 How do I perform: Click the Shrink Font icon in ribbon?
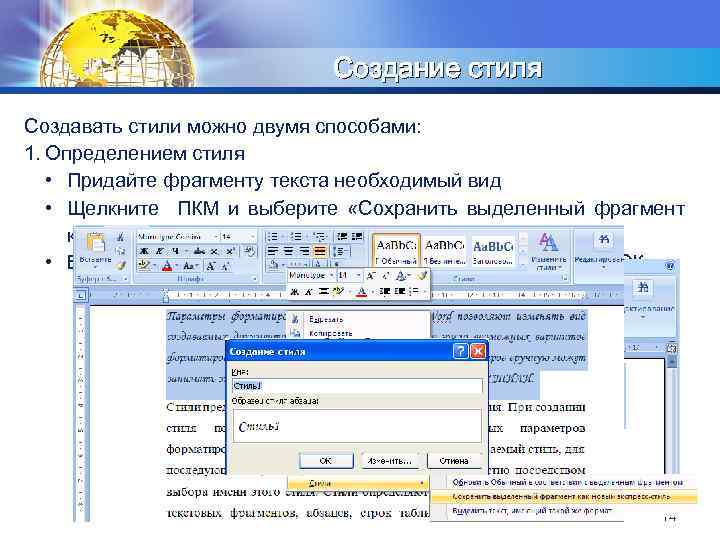coord(225,265)
